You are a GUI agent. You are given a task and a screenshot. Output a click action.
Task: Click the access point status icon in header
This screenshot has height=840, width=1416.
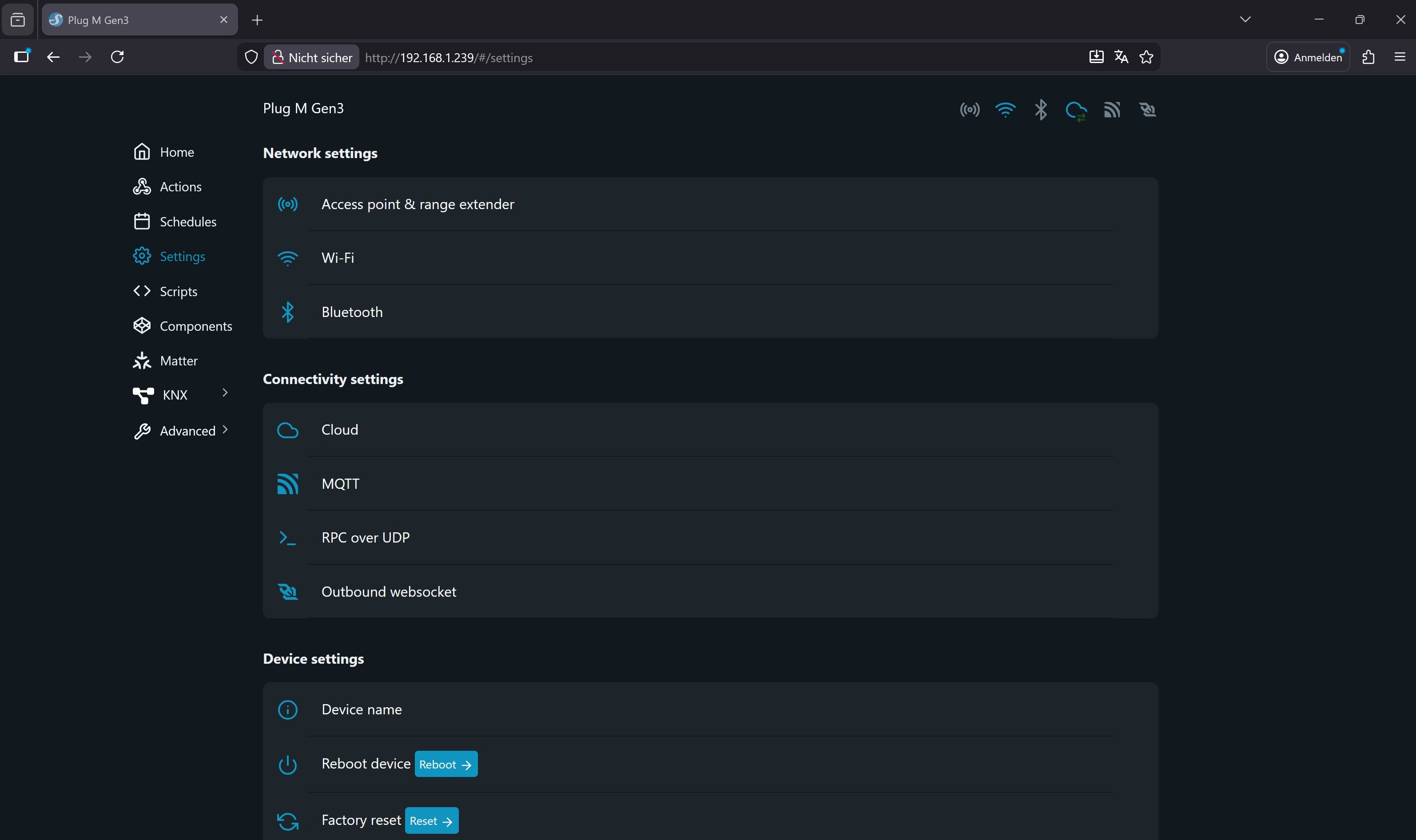coord(969,109)
